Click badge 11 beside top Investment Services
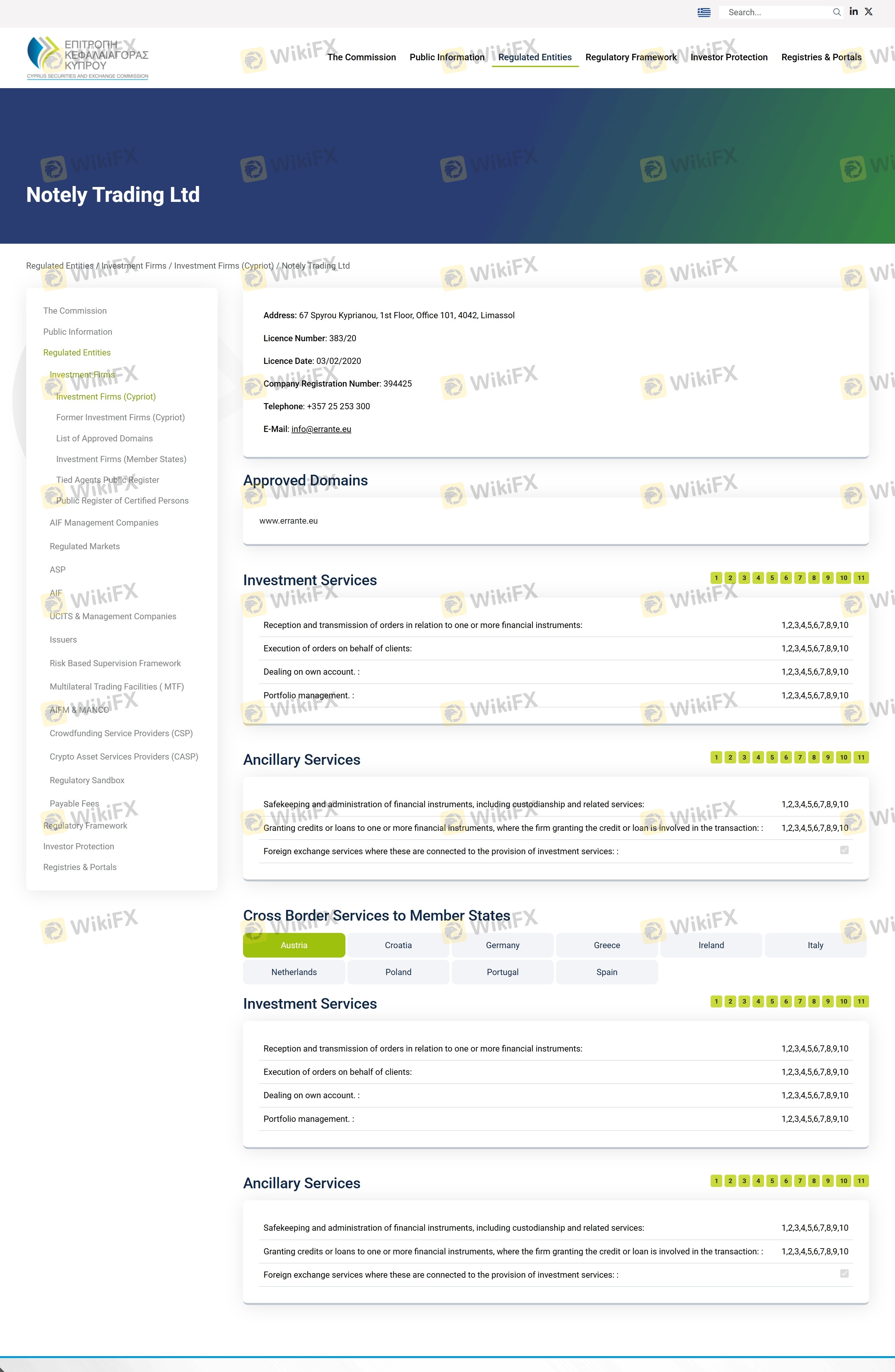 pyautogui.click(x=861, y=578)
